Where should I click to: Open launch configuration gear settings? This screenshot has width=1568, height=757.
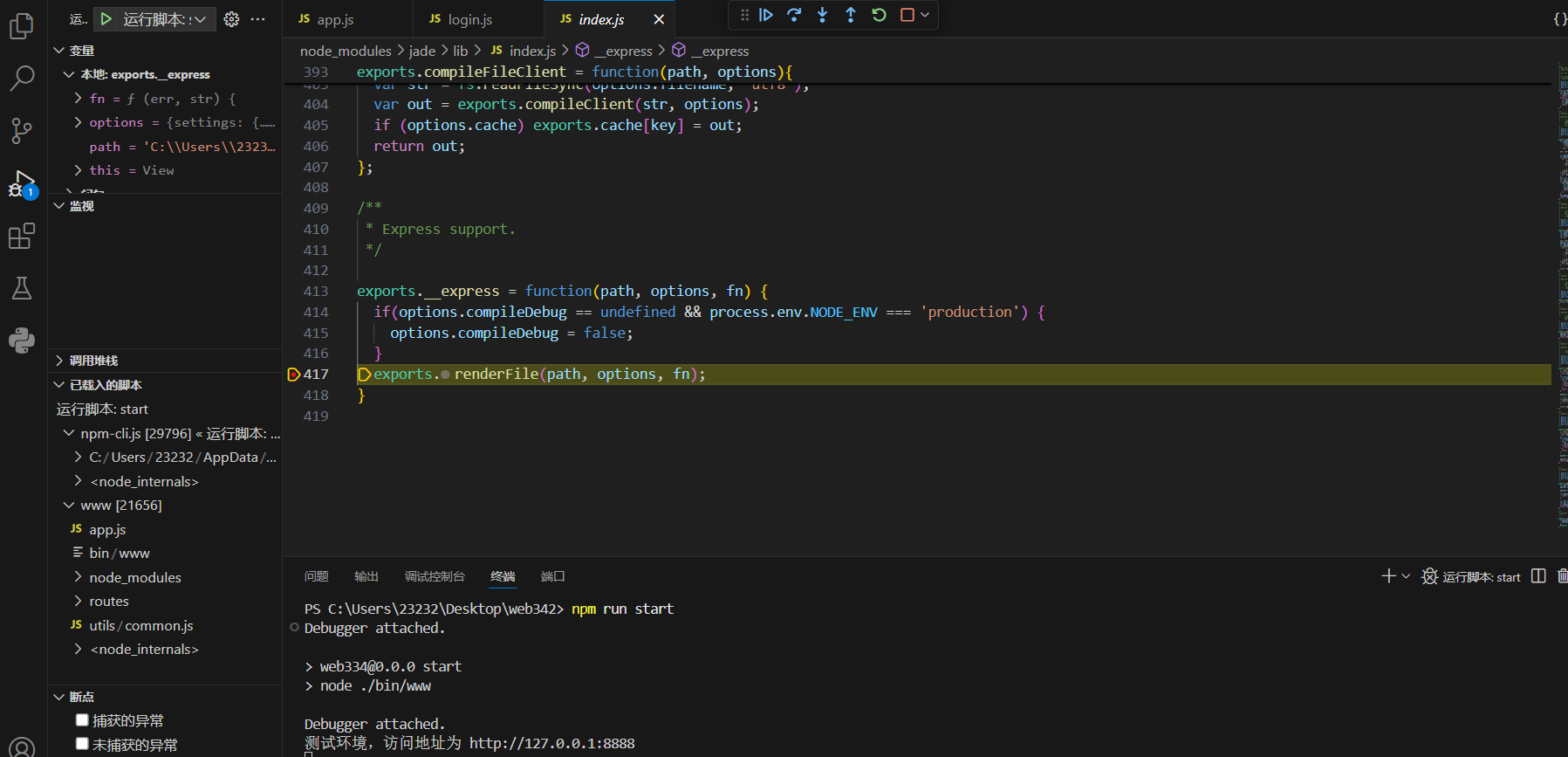pos(231,19)
